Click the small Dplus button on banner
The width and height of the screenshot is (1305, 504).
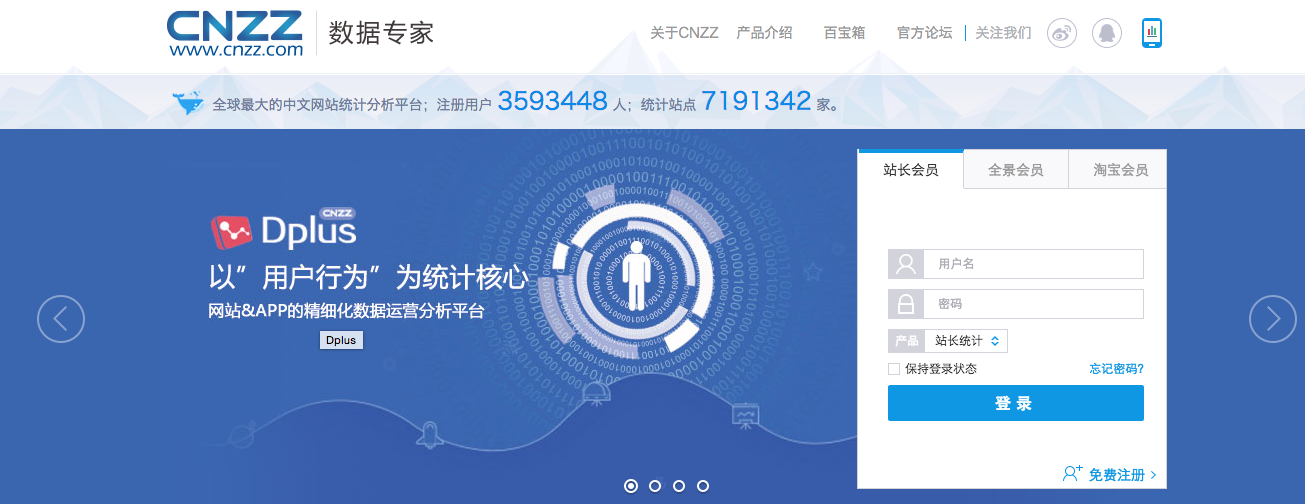(x=341, y=340)
